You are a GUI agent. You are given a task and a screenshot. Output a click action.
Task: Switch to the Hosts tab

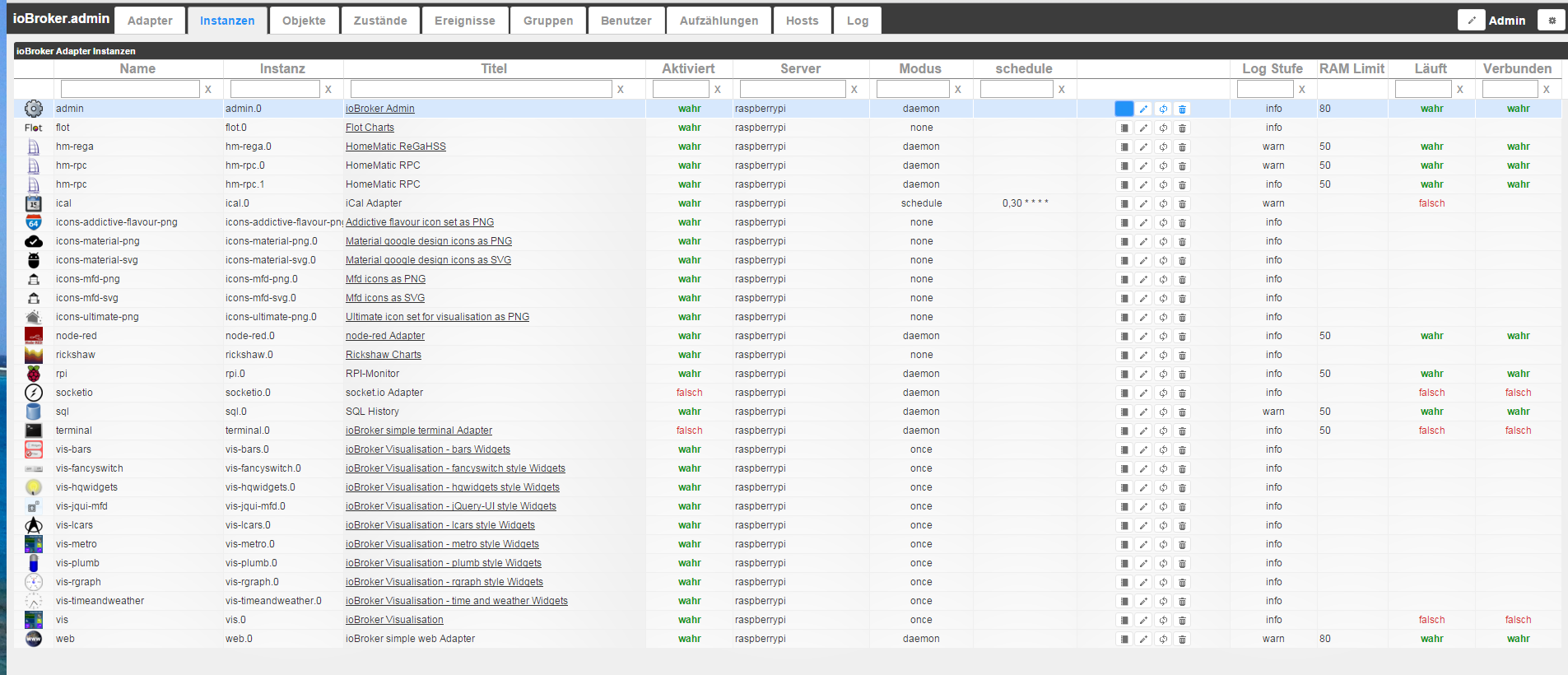(802, 21)
